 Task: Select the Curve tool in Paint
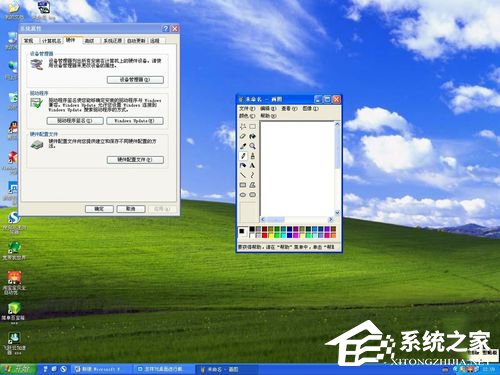253,175
